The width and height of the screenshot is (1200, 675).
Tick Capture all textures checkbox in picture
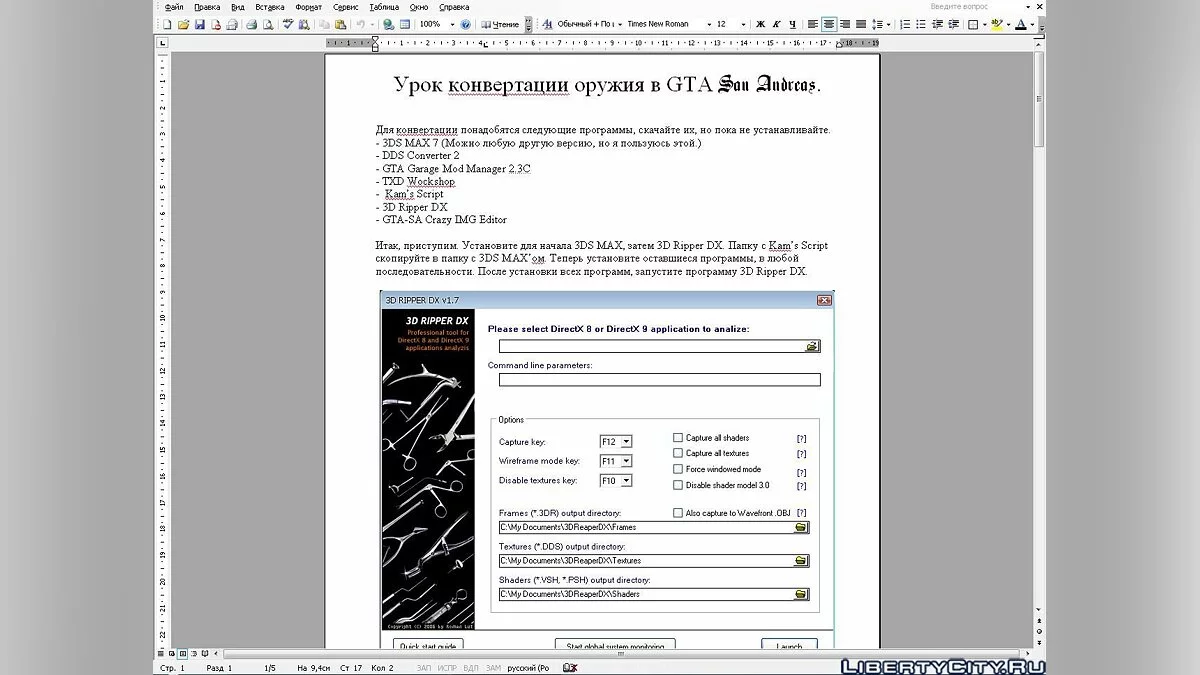pyautogui.click(x=678, y=453)
